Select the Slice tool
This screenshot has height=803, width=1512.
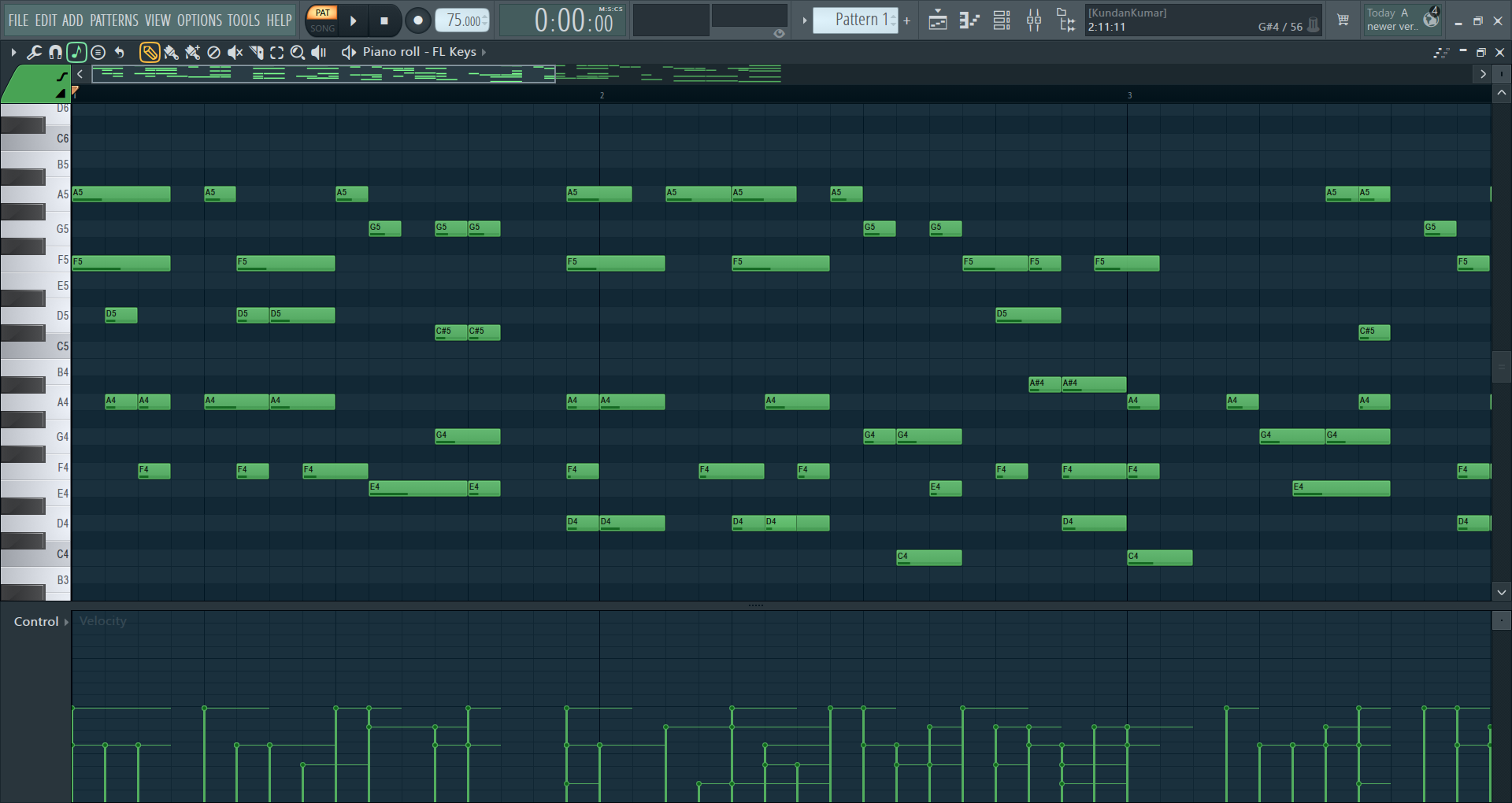click(256, 52)
